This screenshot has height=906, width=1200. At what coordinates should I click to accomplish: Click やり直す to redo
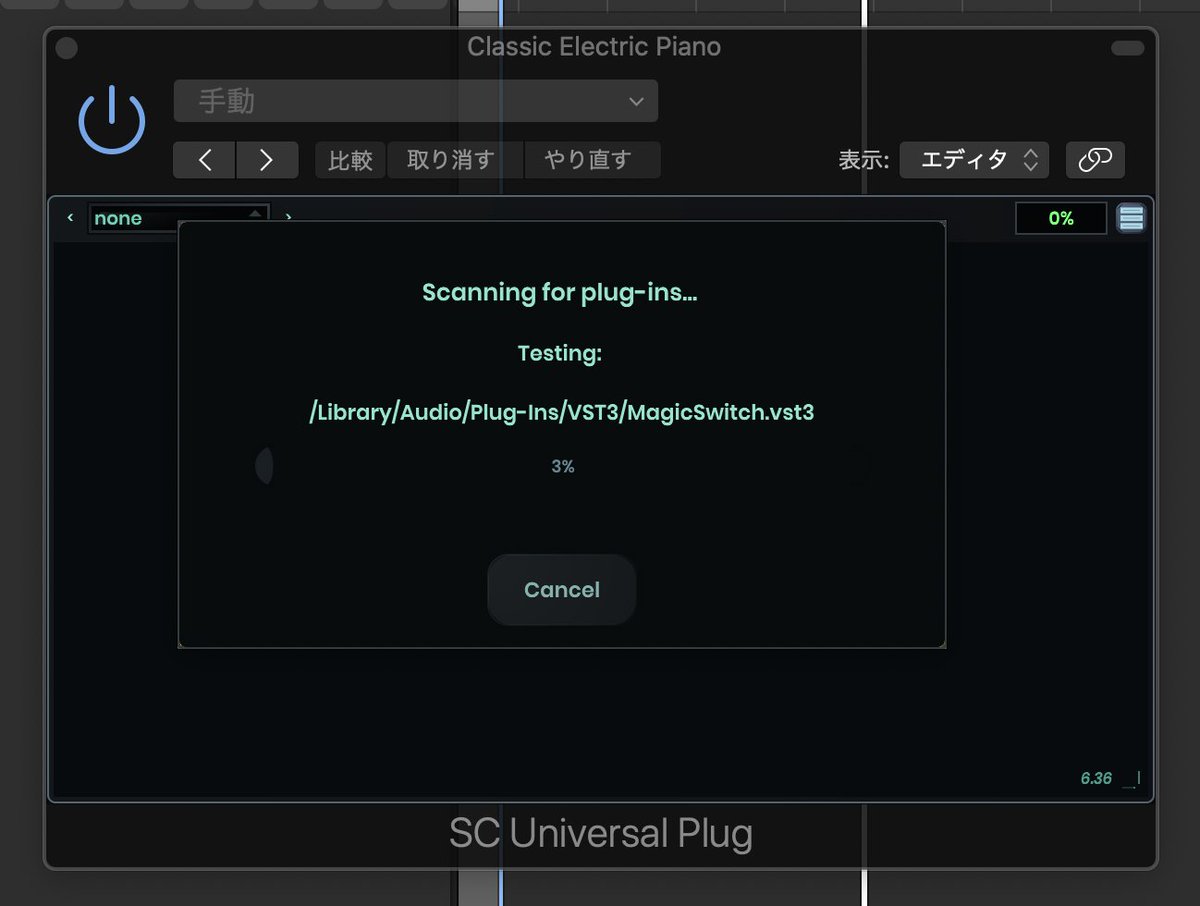click(592, 159)
